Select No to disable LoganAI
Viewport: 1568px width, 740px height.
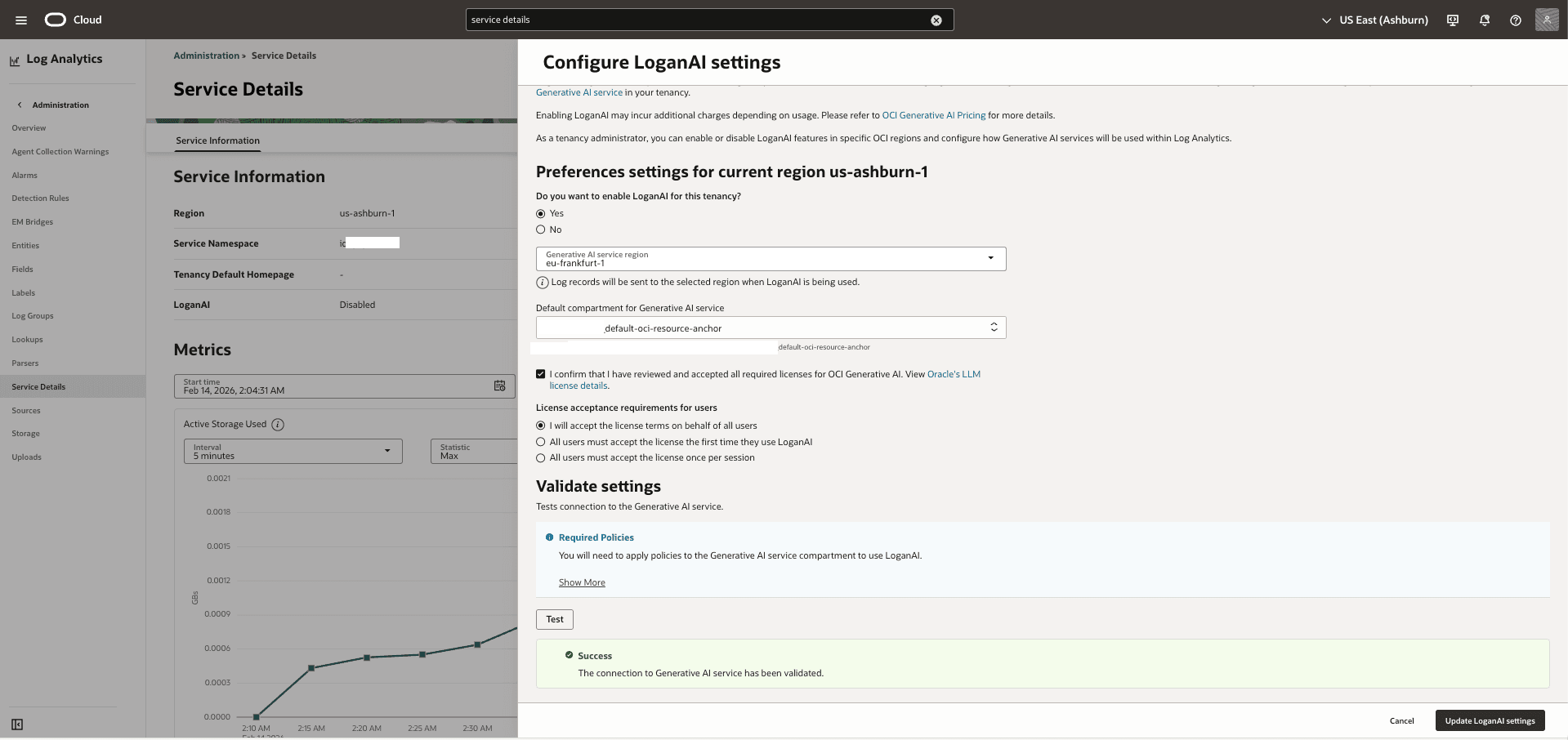pos(540,230)
